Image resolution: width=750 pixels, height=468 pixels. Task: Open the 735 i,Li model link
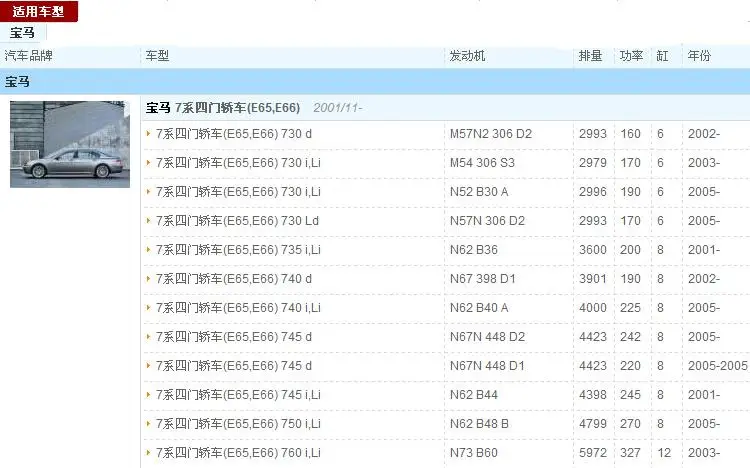pos(238,249)
